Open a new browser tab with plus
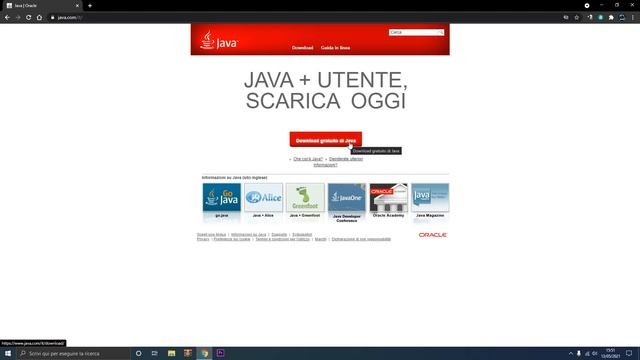The height and width of the screenshot is (360, 640). coord(90,6)
